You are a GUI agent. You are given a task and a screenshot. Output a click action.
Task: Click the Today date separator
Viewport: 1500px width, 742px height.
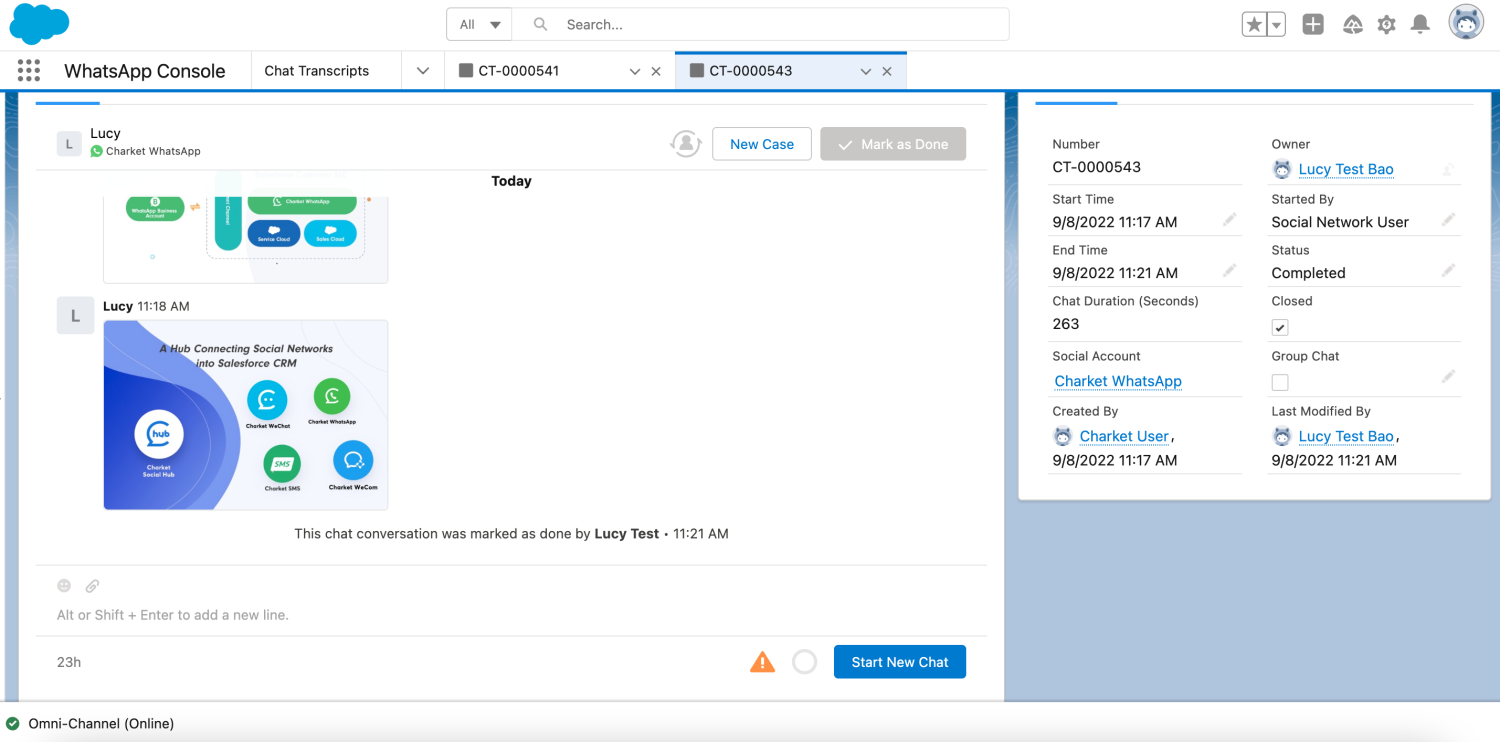(511, 181)
